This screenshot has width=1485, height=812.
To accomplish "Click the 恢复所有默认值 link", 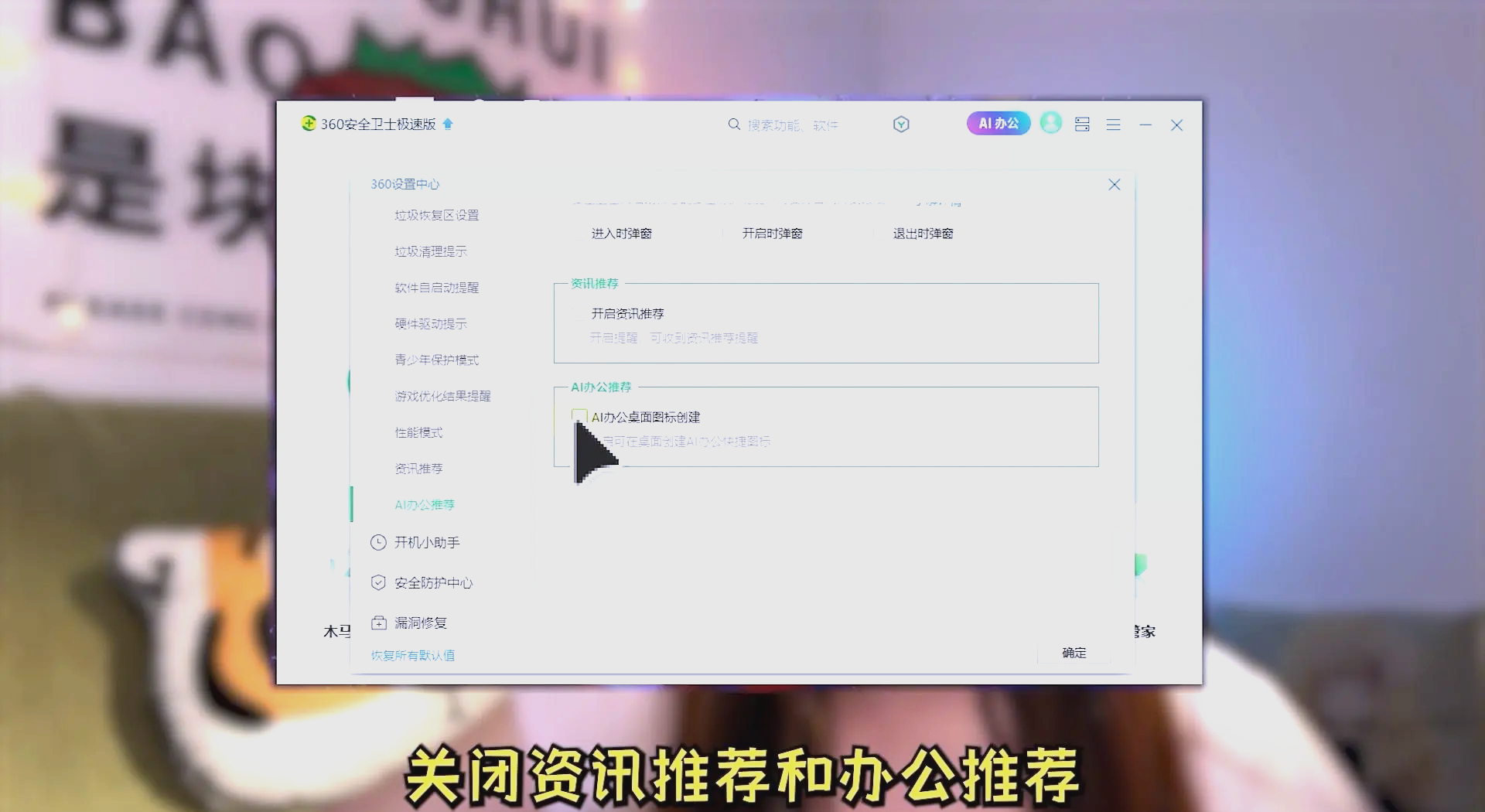I will (413, 656).
